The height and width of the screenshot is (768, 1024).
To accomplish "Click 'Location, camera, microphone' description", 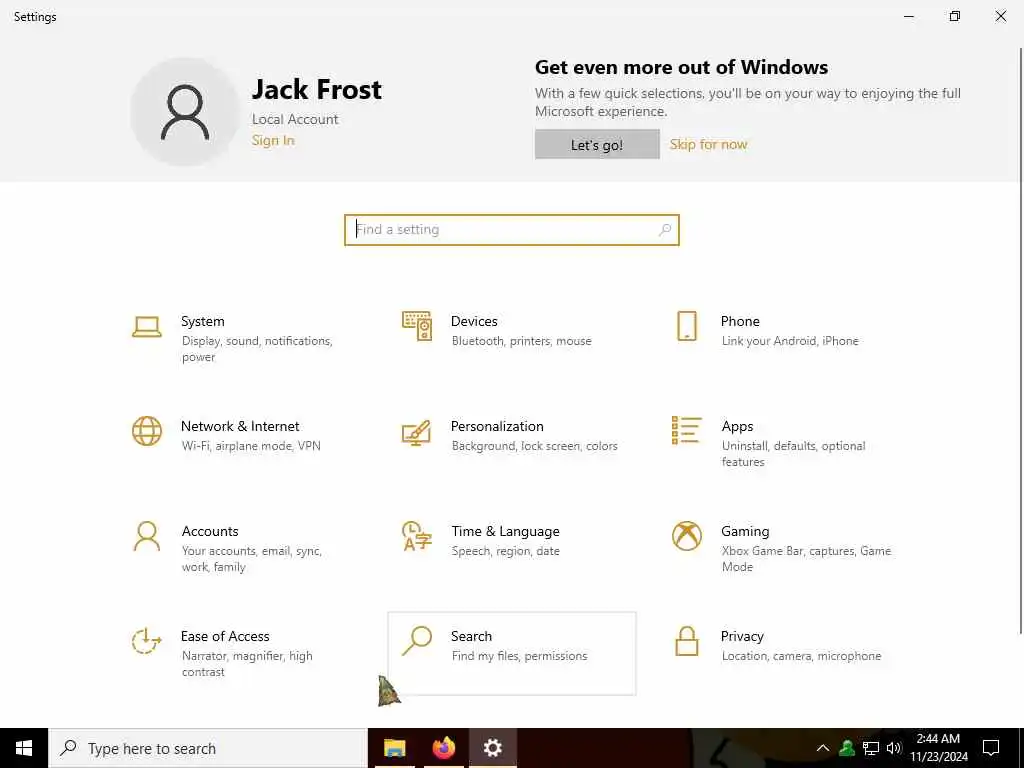I will (x=801, y=656).
